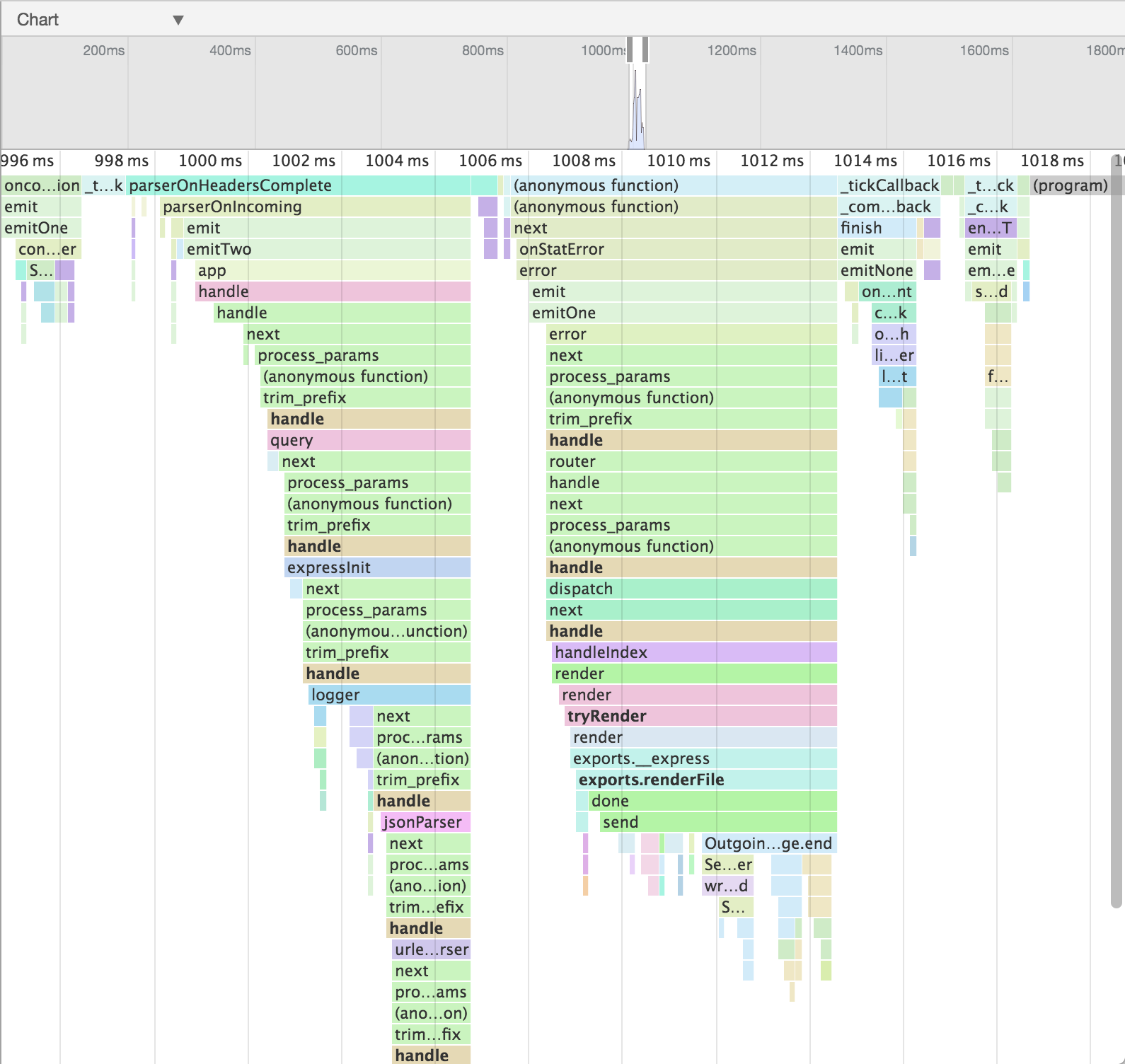The image size is (1125, 1064).
Task: Select the em...e flame bar
Action: (x=991, y=270)
